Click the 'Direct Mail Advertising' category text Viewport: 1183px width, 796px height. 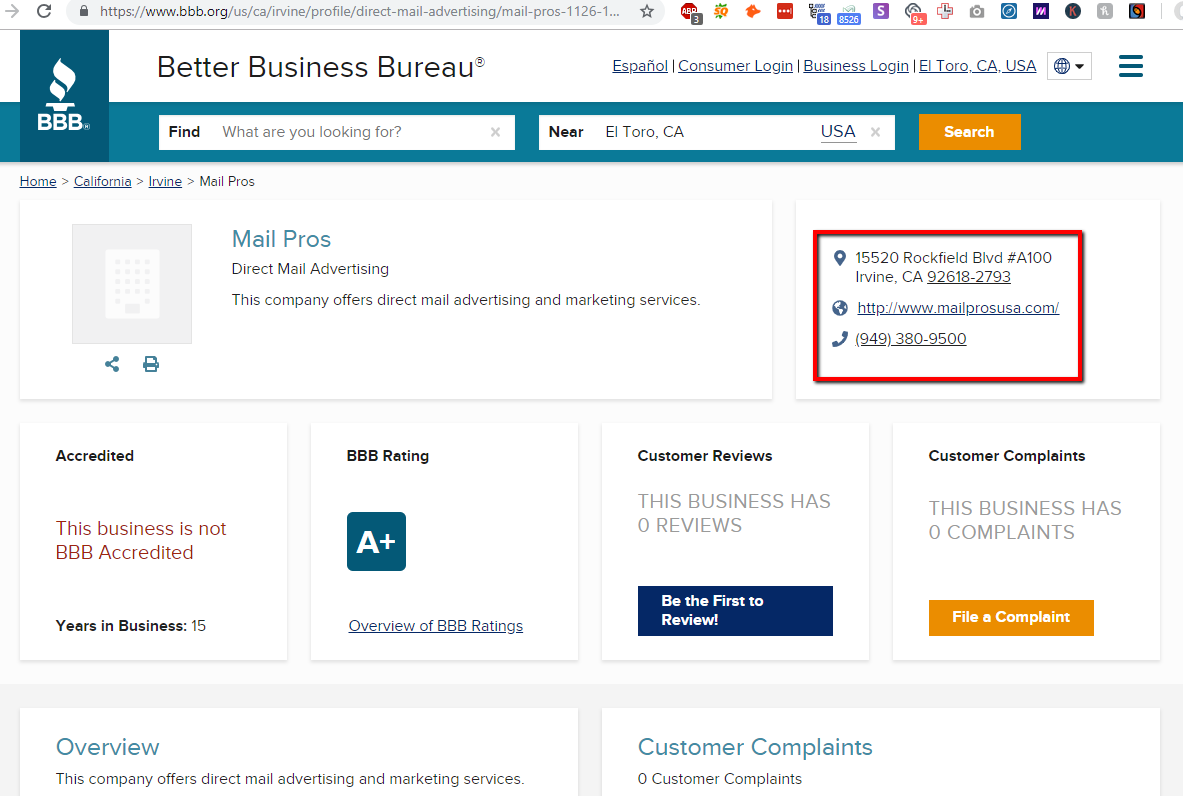(310, 269)
